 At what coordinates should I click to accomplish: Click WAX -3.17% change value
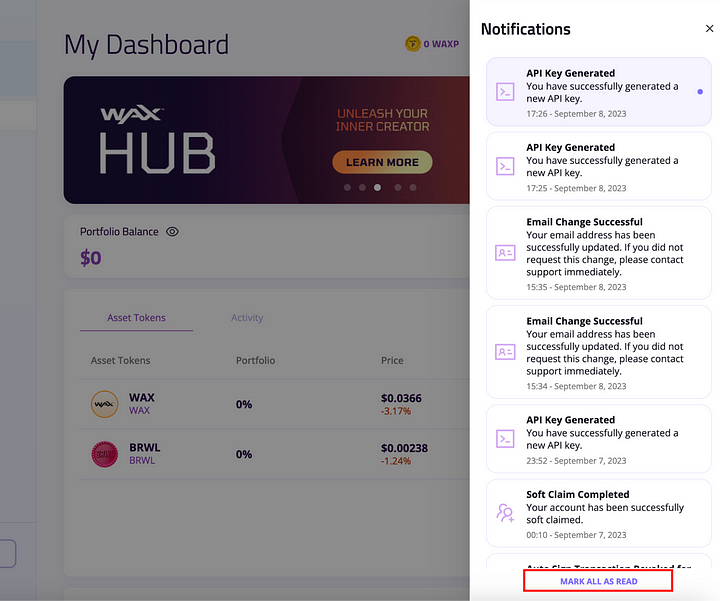[x=396, y=411]
